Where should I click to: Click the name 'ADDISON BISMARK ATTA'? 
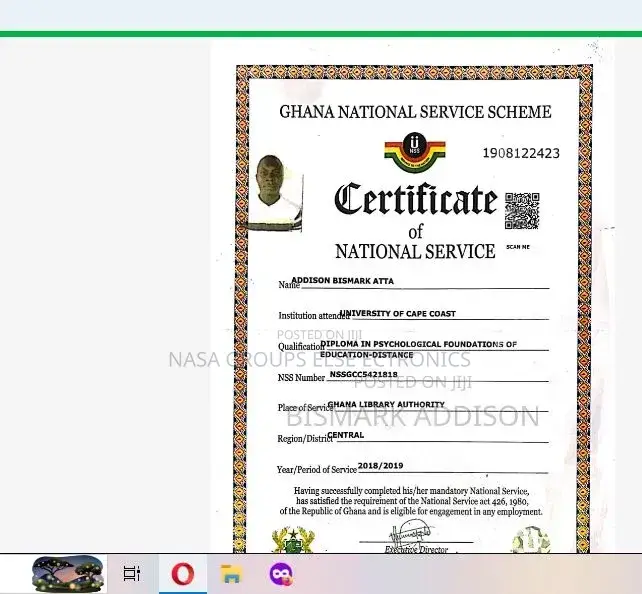342,281
